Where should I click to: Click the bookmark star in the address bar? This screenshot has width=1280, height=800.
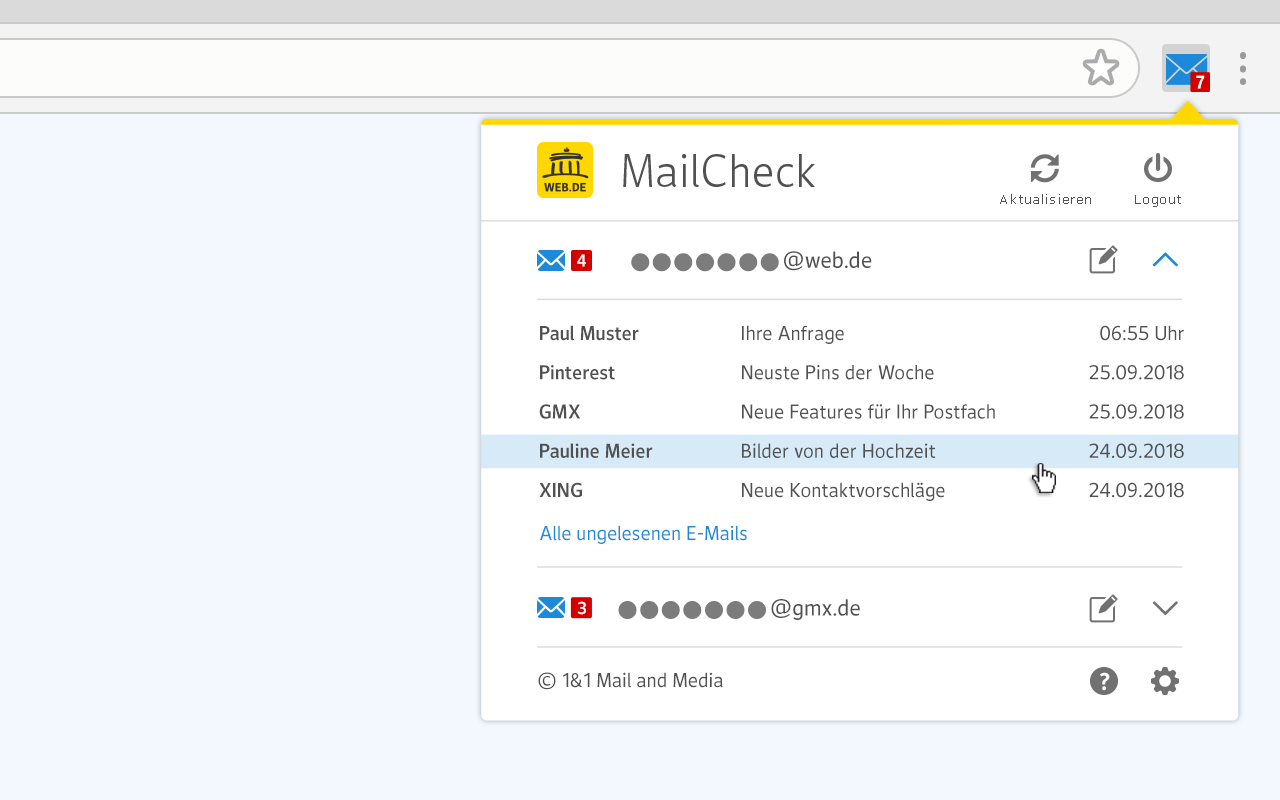pyautogui.click(x=1101, y=67)
